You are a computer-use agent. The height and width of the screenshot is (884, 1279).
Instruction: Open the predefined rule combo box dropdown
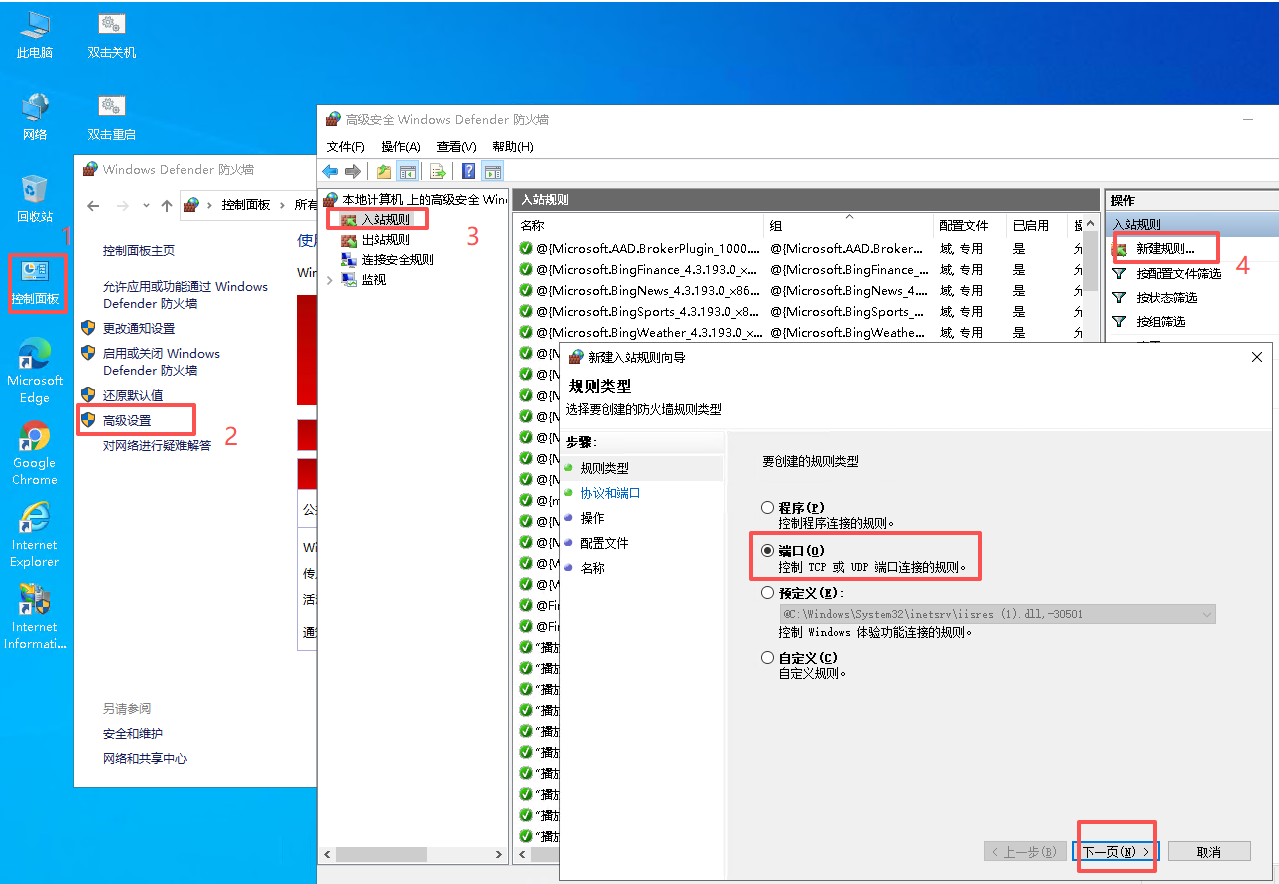(x=1207, y=614)
